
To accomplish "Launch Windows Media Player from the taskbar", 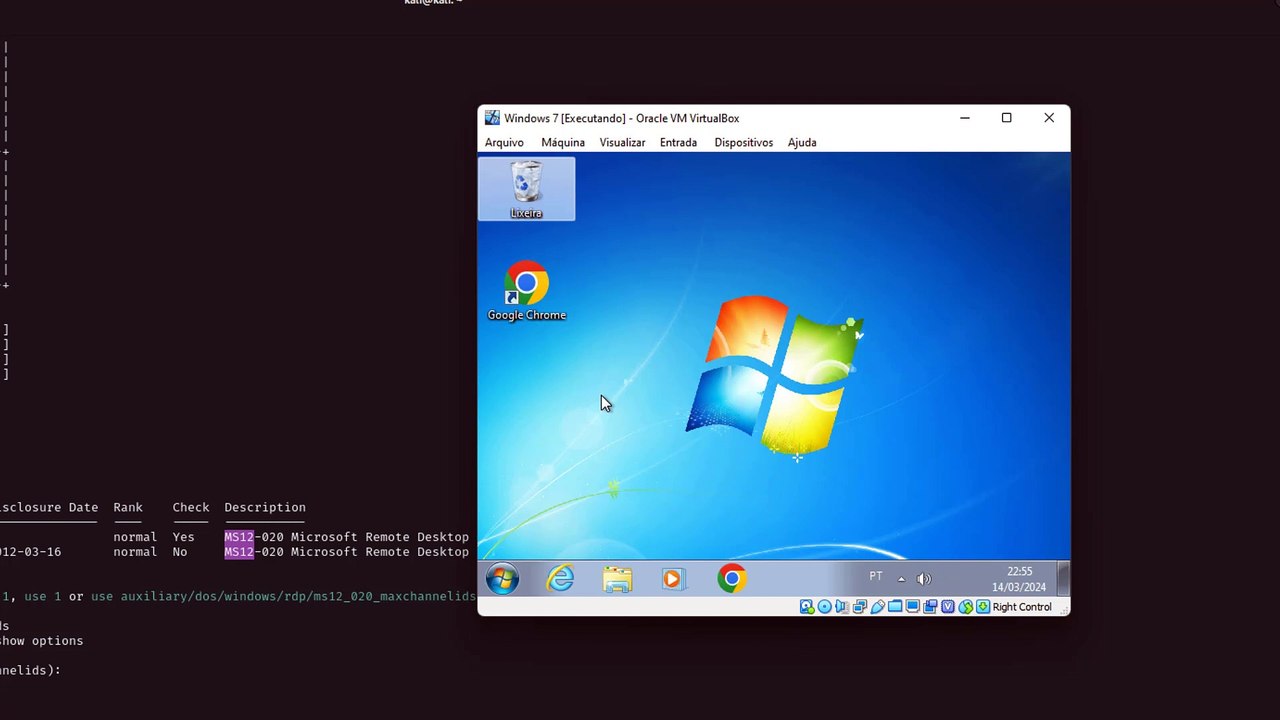I will (673, 579).
